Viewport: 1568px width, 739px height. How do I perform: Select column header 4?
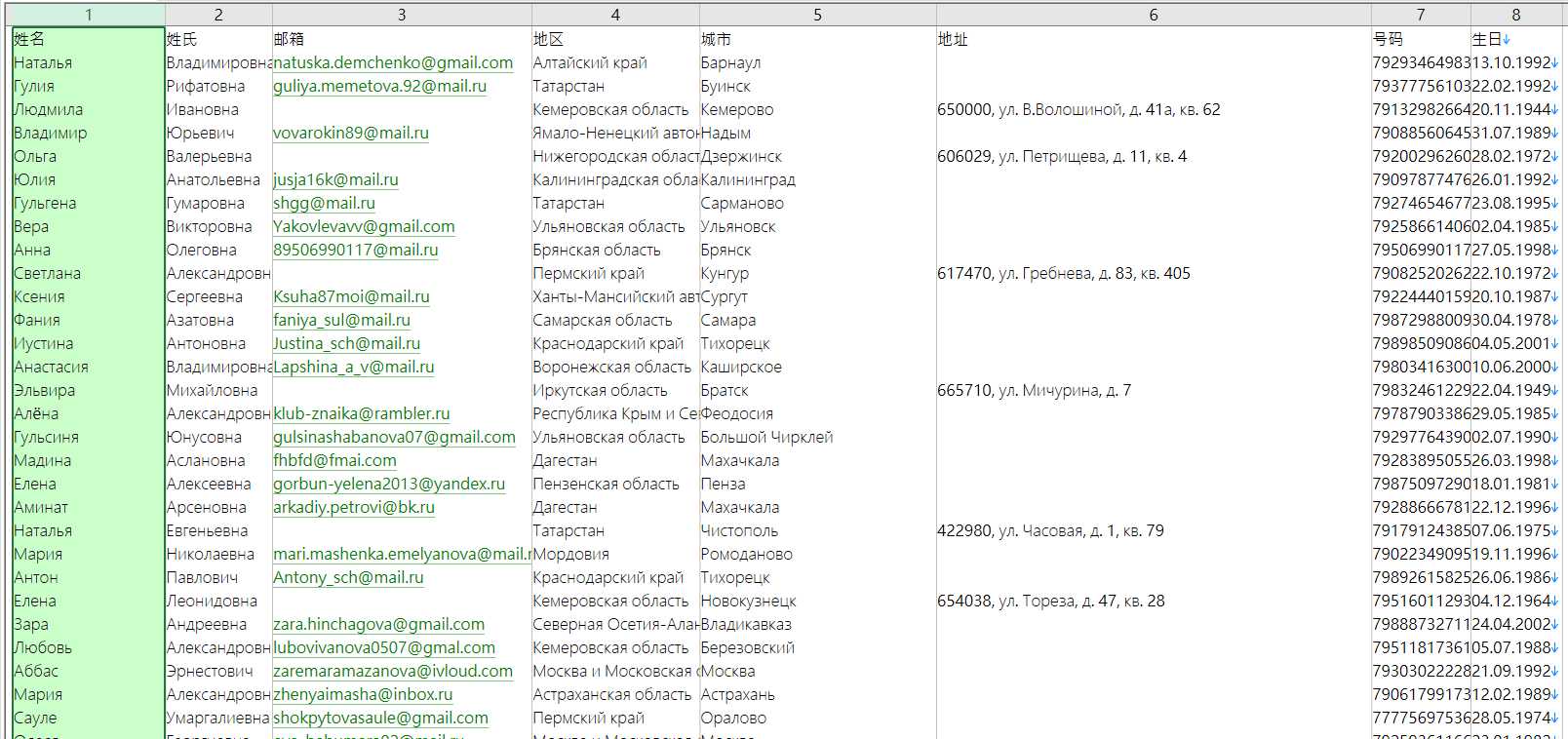[615, 15]
